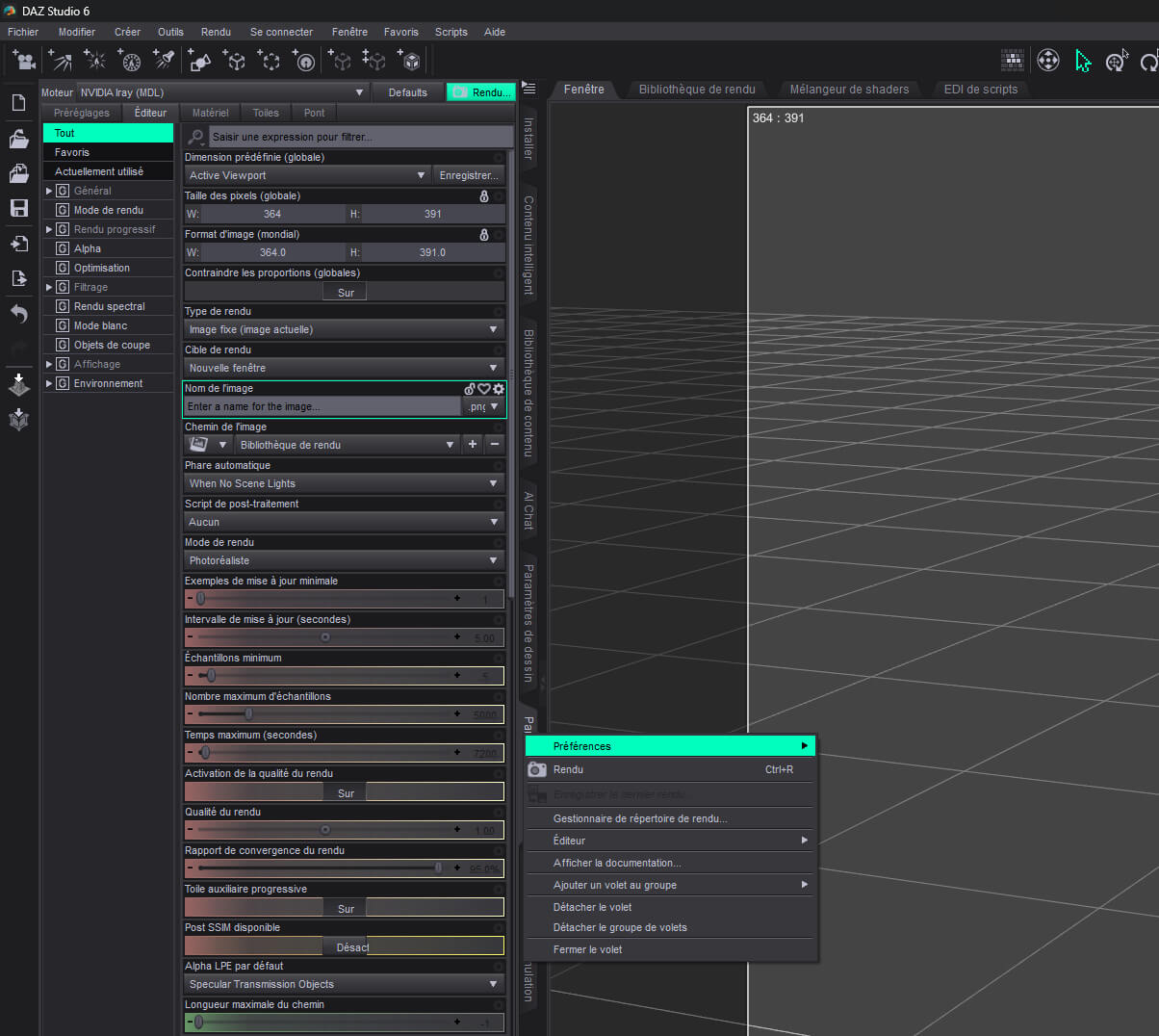
Task: Click the create new primitive shapes icon
Action: point(199,61)
